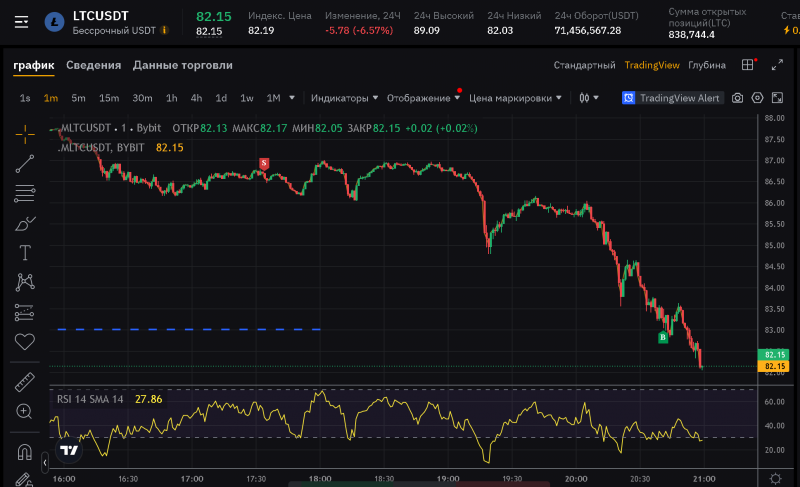Click the Litecoin coin logo
800x487 pixels.
pos(55,22)
